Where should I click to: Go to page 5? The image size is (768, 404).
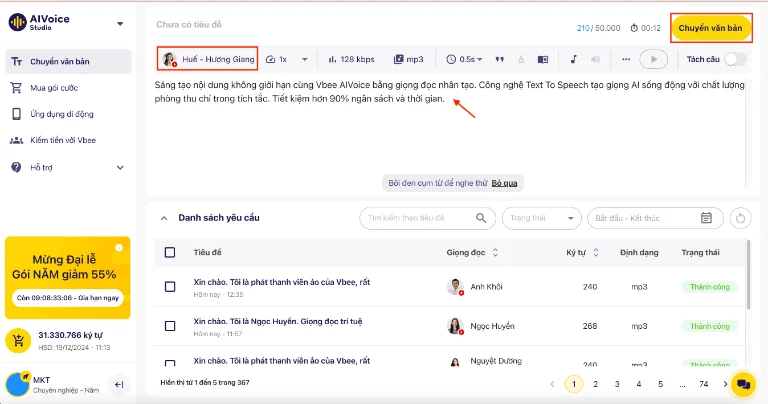pos(660,384)
